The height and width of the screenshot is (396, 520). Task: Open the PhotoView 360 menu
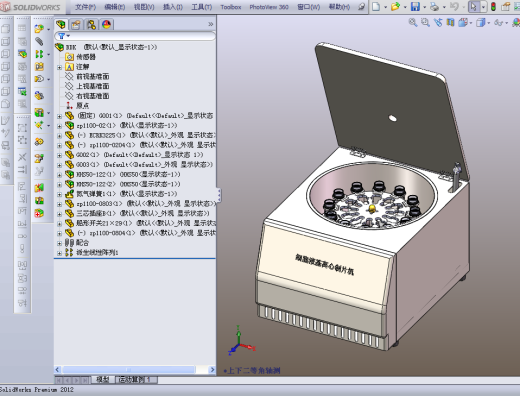[x=269, y=7]
